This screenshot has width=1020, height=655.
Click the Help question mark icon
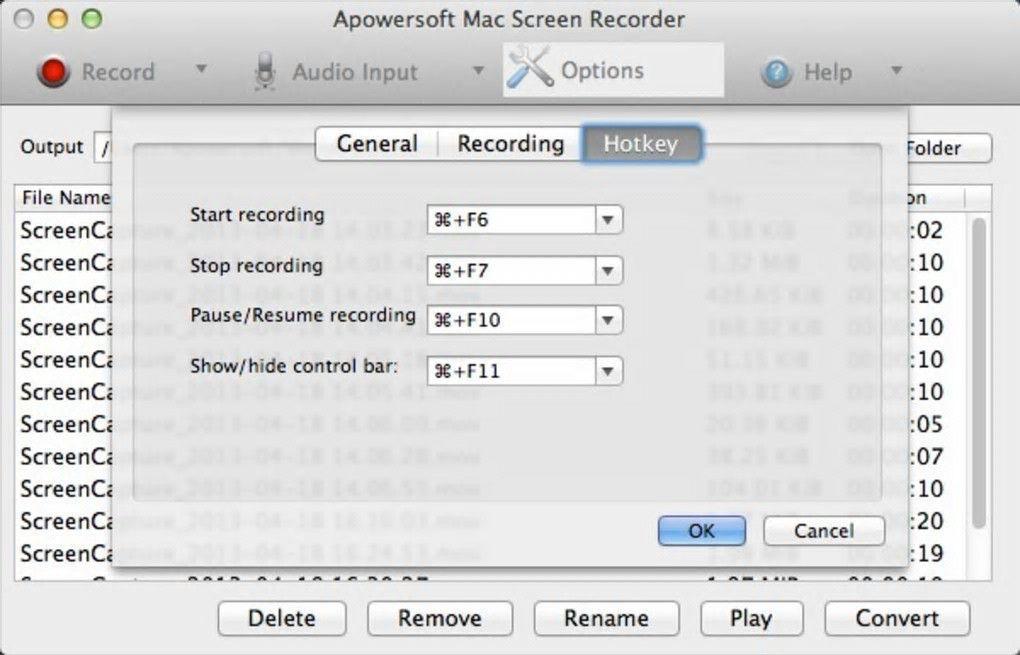[776, 72]
